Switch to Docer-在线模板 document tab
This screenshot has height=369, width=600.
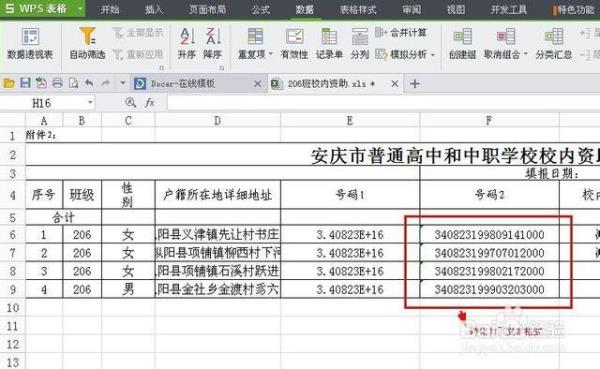[x=198, y=83]
